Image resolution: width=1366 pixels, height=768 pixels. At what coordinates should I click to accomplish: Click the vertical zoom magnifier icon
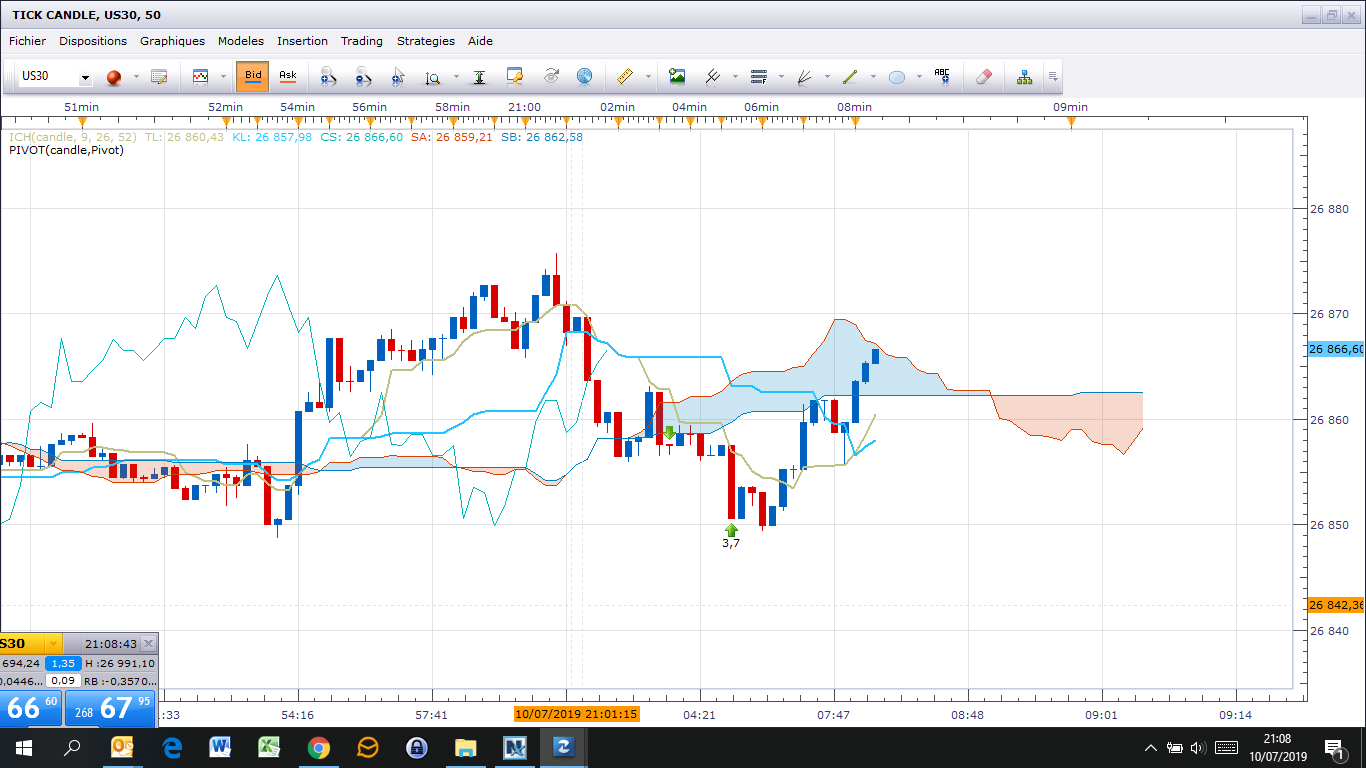pyautogui.click(x=433, y=77)
